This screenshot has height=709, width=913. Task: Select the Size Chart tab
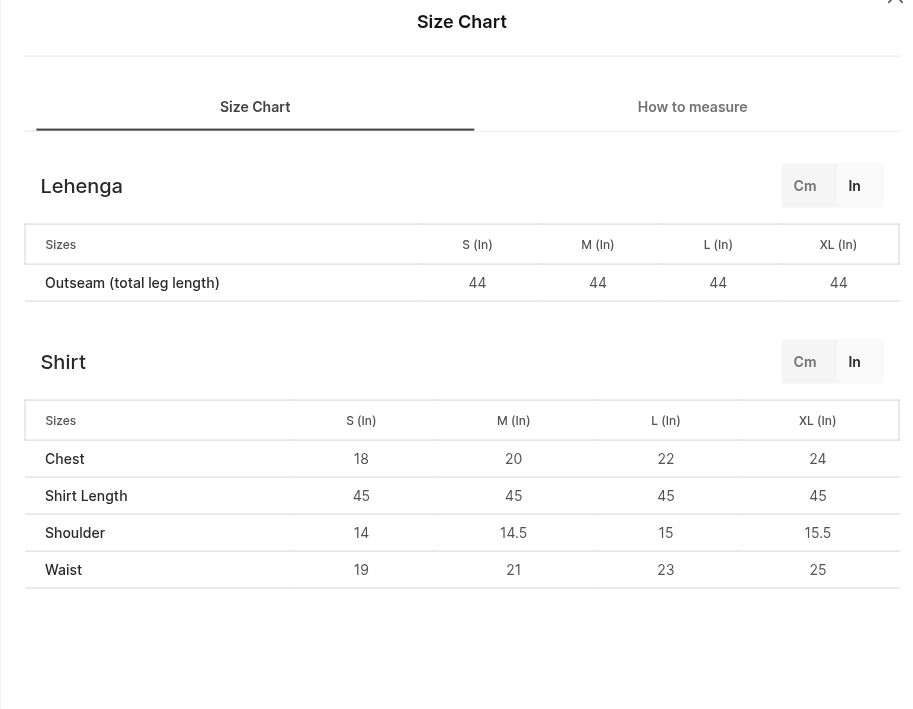[x=255, y=107]
